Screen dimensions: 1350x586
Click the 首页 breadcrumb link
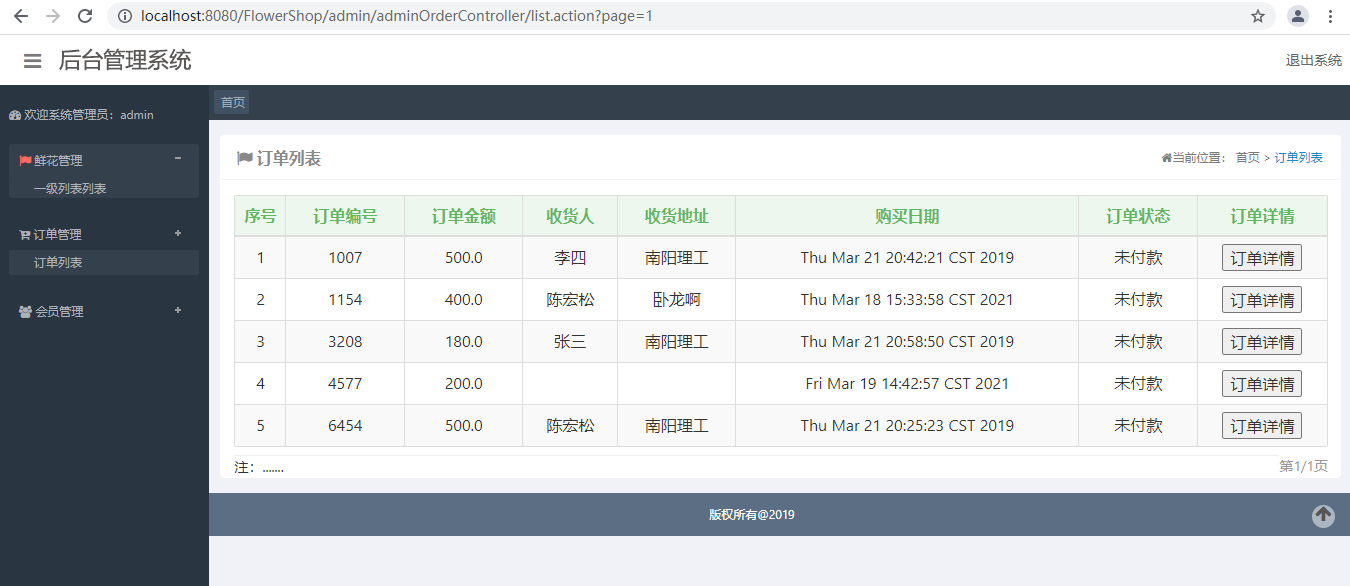[x=1247, y=158]
